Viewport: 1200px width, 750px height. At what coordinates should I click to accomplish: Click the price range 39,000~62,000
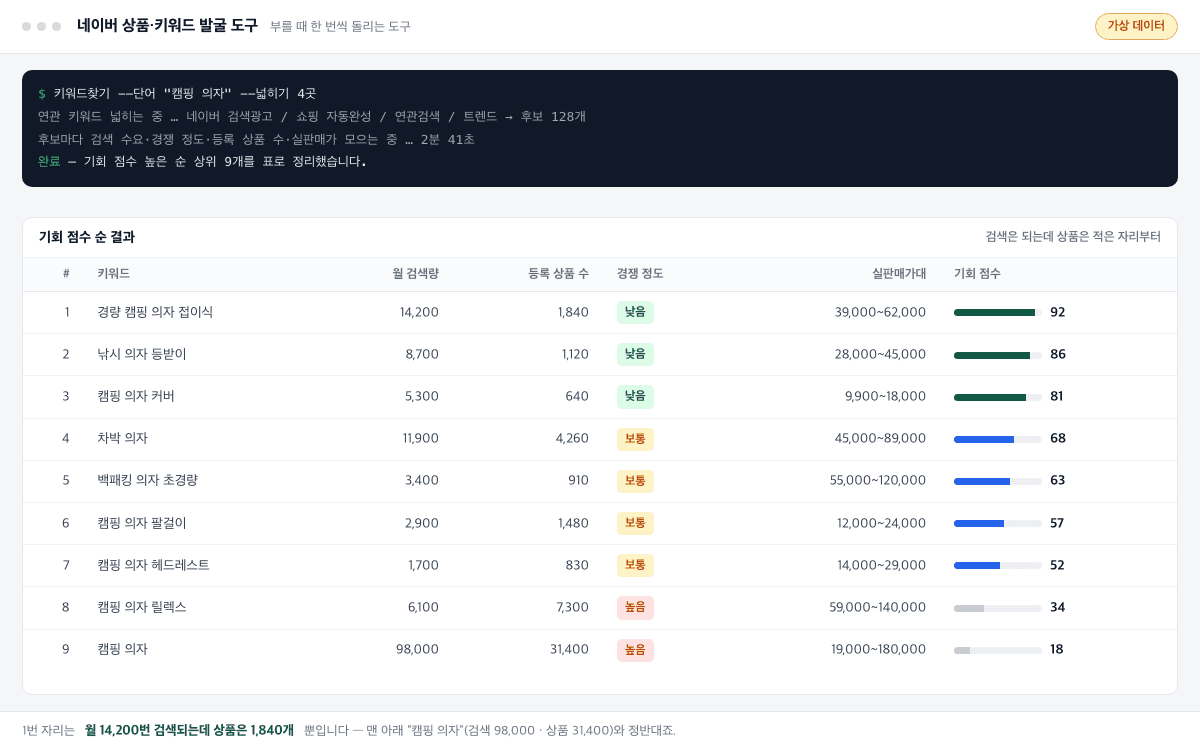(x=881, y=312)
